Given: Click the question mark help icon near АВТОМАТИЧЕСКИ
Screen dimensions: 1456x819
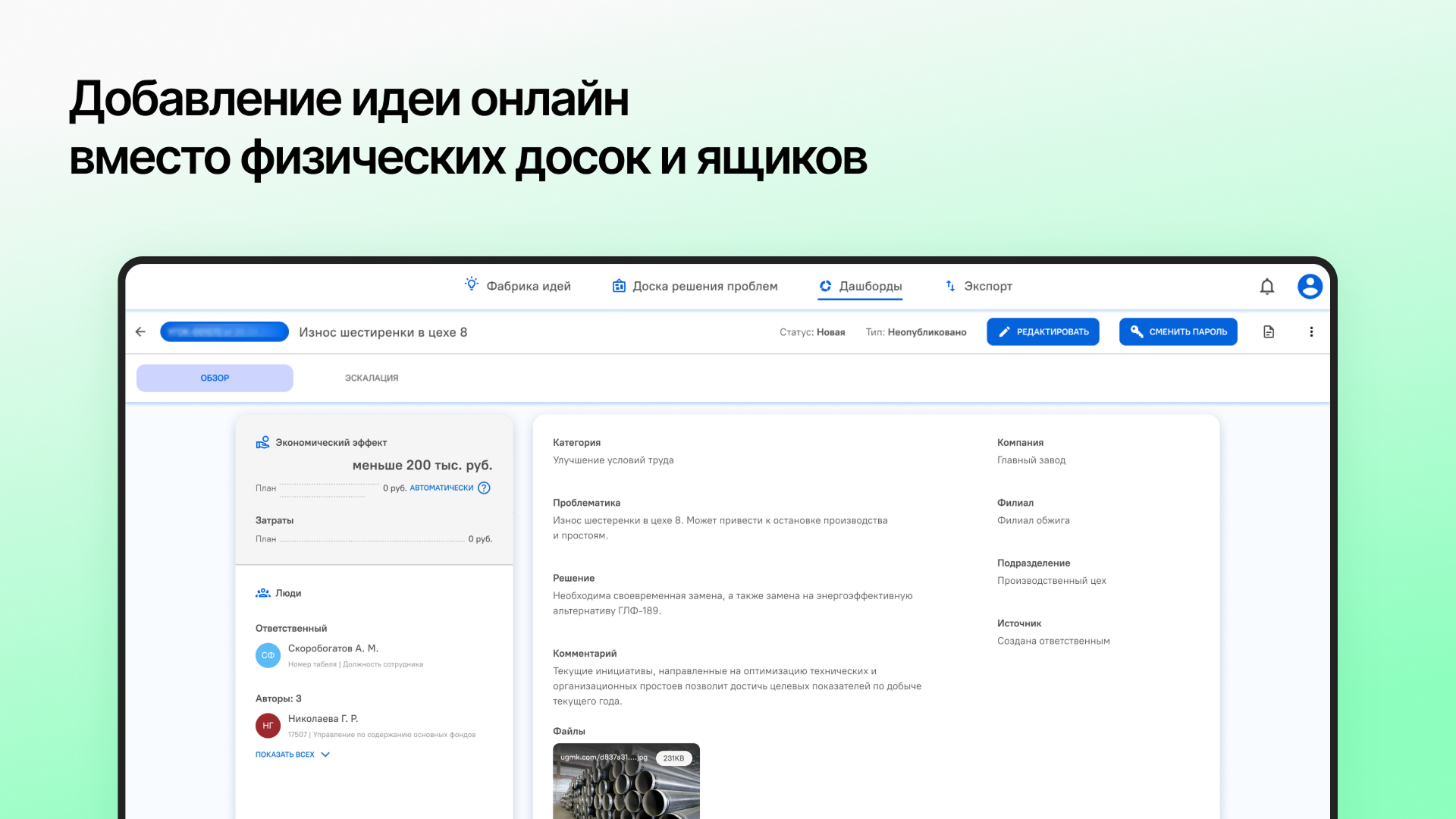Looking at the screenshot, I should coord(484,488).
